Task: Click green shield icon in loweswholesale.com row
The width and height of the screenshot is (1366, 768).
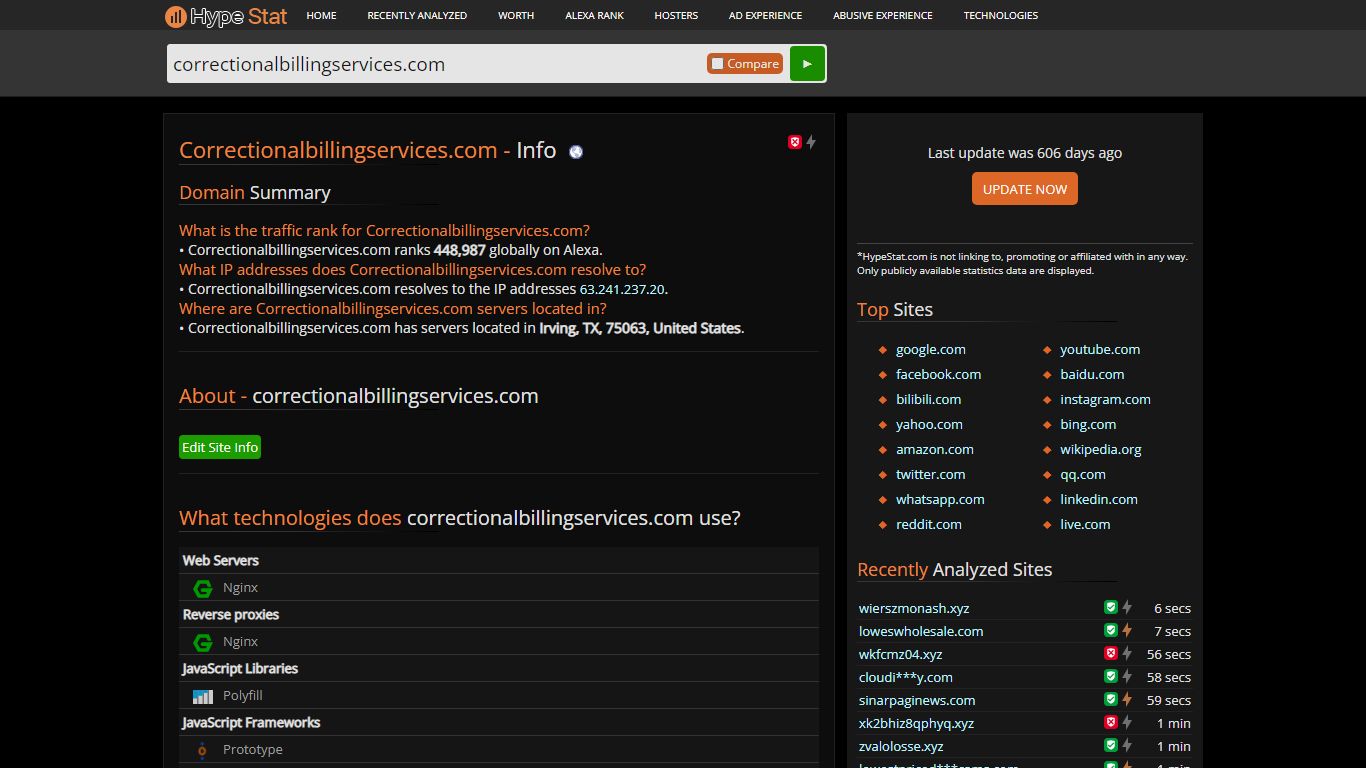Action: [1110, 630]
